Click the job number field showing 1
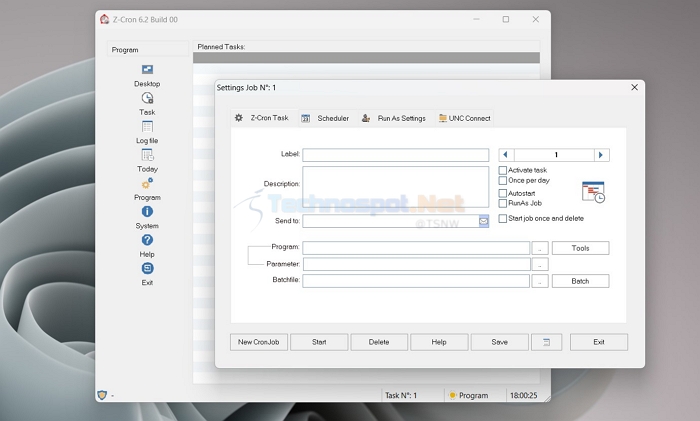The image size is (700, 421). (x=554, y=155)
